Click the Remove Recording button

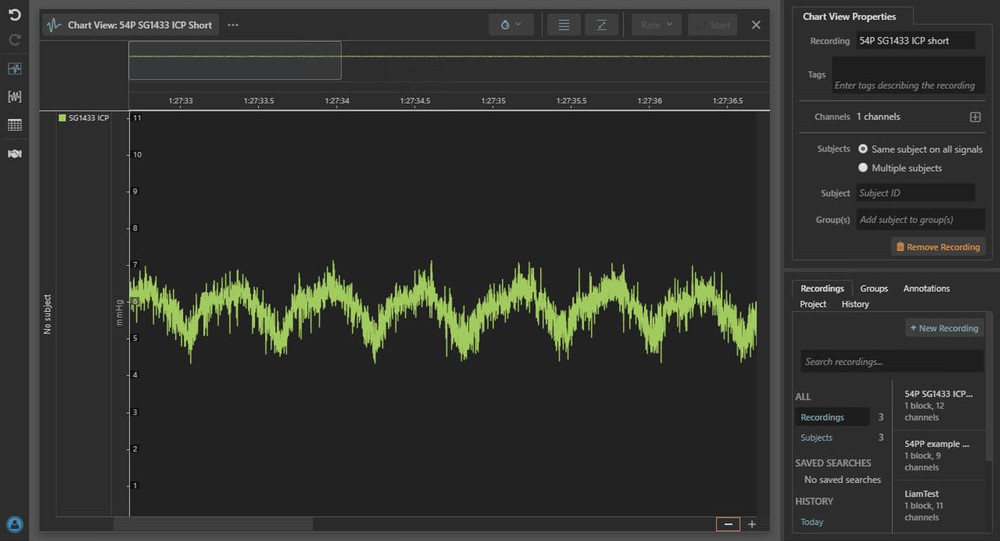(938, 246)
